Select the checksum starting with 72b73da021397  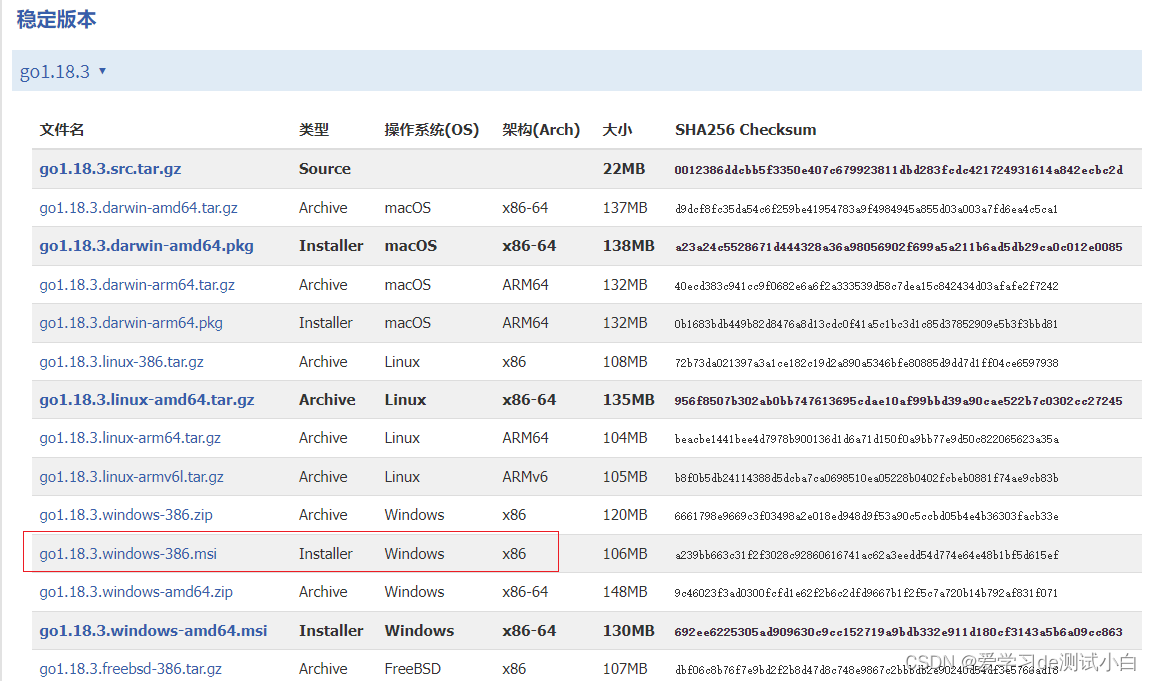click(x=867, y=363)
